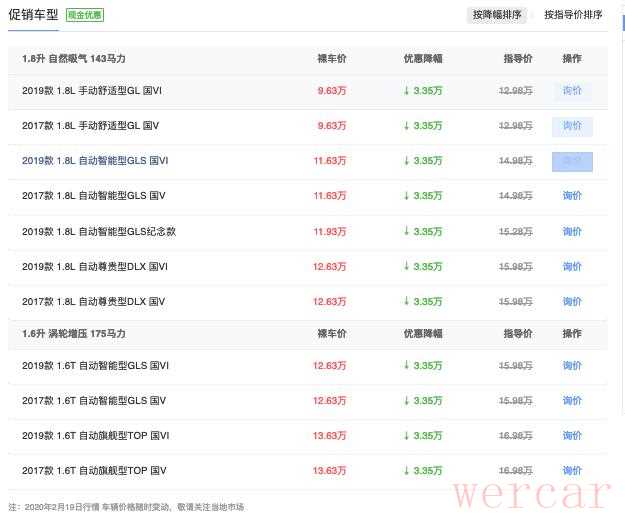This screenshot has height=521, width=625.
Task: Click 询价 for 2017款 1.6T 自动旗舰型TOP 国V
Action: click(x=572, y=471)
